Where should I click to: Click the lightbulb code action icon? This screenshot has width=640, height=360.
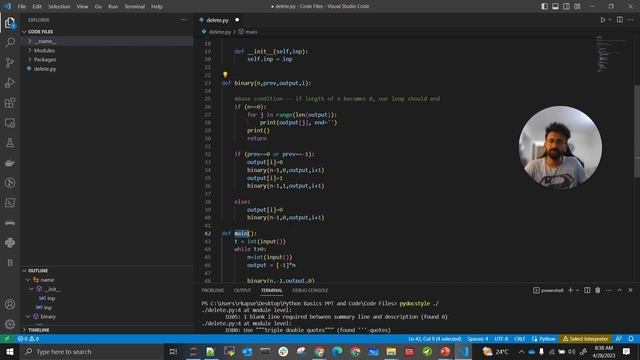(225, 75)
